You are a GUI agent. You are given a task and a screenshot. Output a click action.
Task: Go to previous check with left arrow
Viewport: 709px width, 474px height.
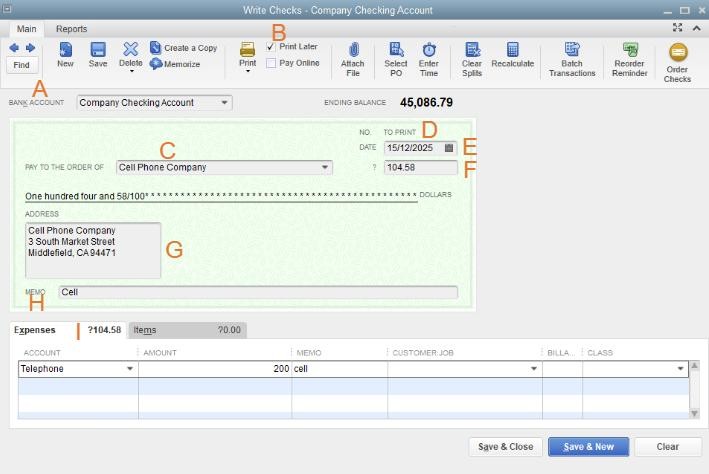14,47
